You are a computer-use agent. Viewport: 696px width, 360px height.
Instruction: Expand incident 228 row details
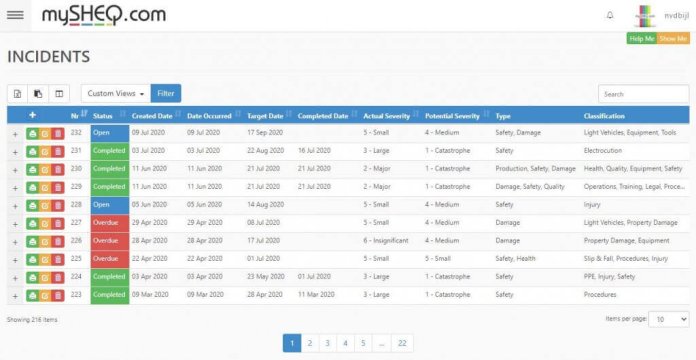(x=15, y=206)
